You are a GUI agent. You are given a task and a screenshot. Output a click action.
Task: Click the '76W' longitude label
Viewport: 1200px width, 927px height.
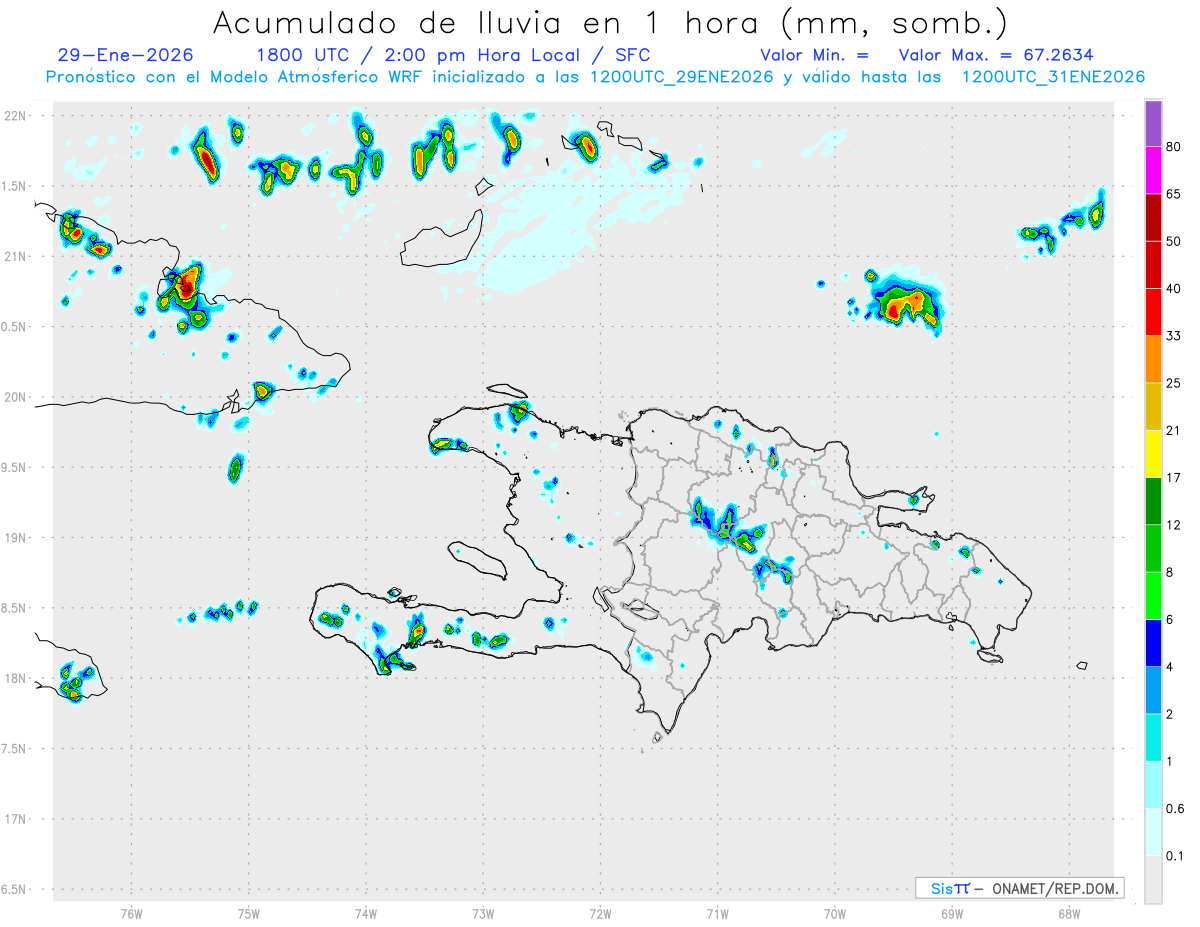[x=131, y=914]
